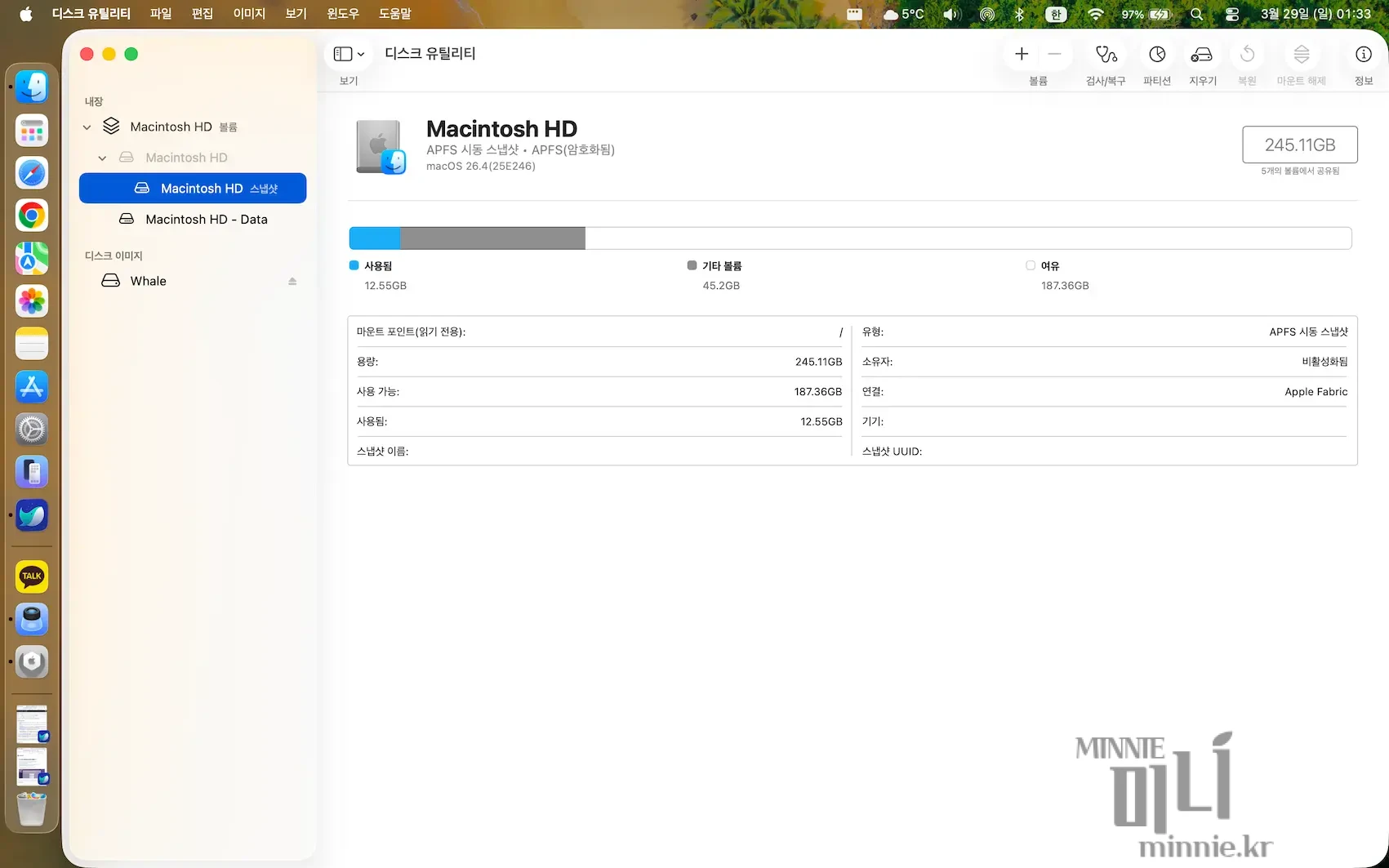Click the macOS 26.4(25E246) version text
Image resolution: width=1389 pixels, height=868 pixels.
[481, 167]
